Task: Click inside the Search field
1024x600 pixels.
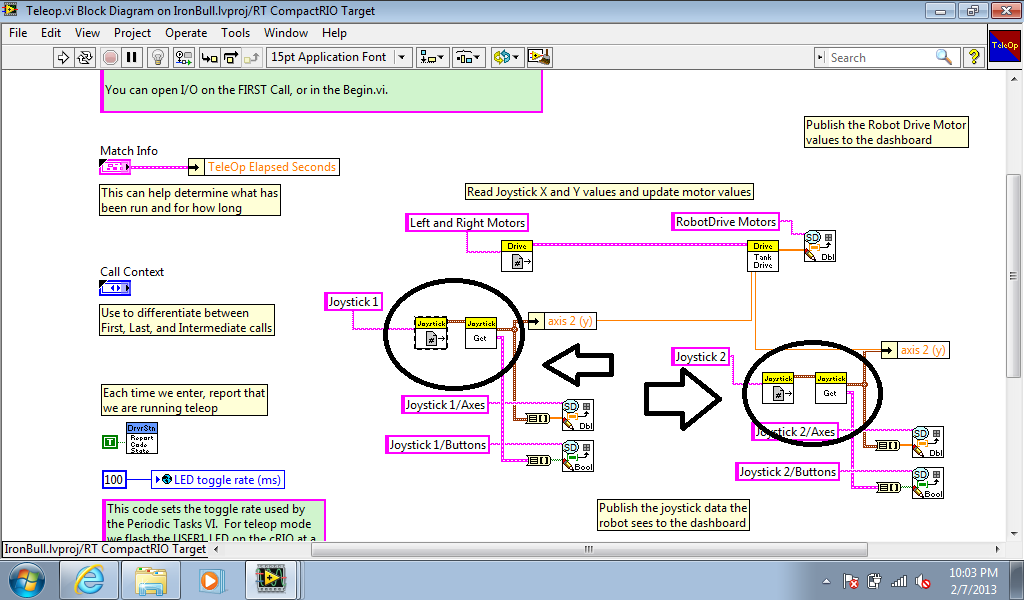Action: point(880,57)
